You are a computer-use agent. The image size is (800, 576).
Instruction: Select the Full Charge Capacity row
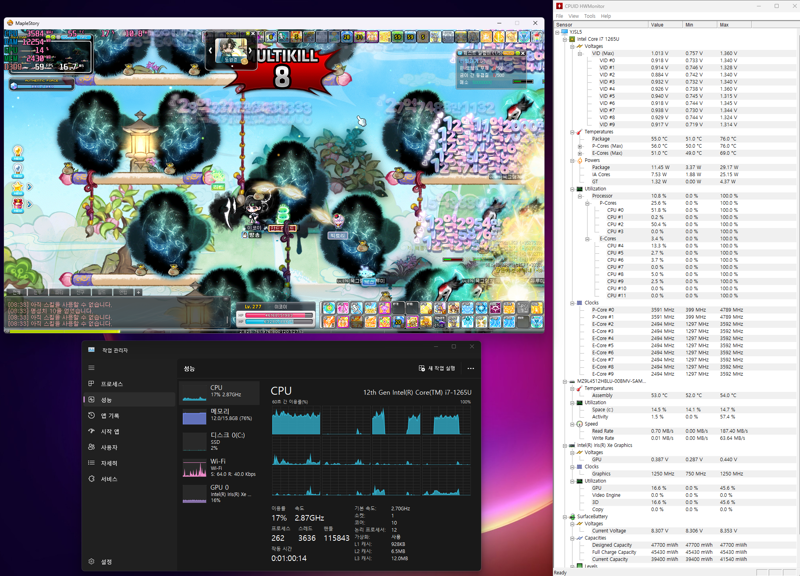(x=669, y=553)
